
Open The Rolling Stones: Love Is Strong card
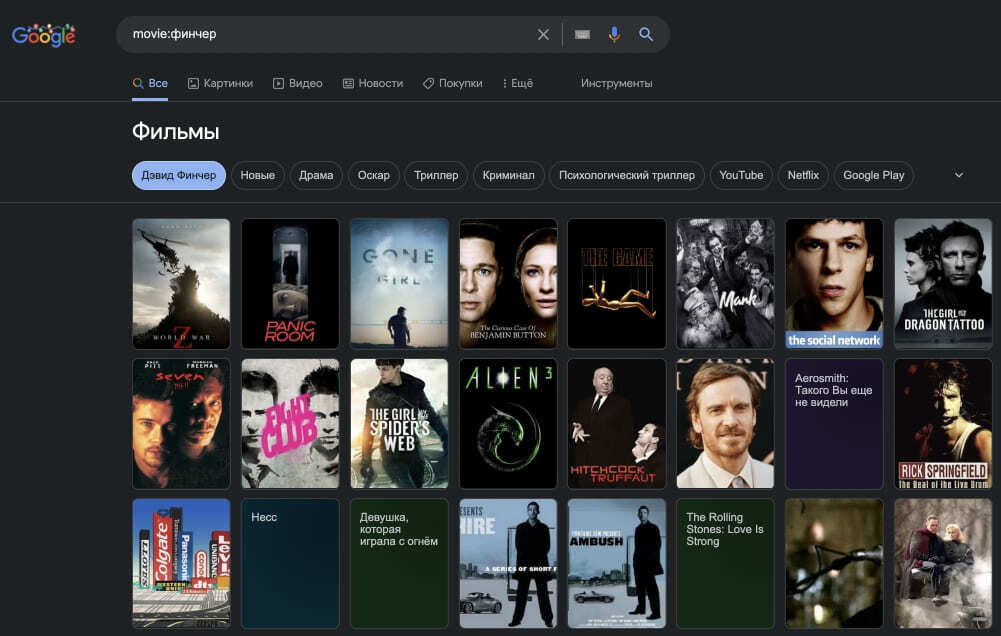pos(726,564)
